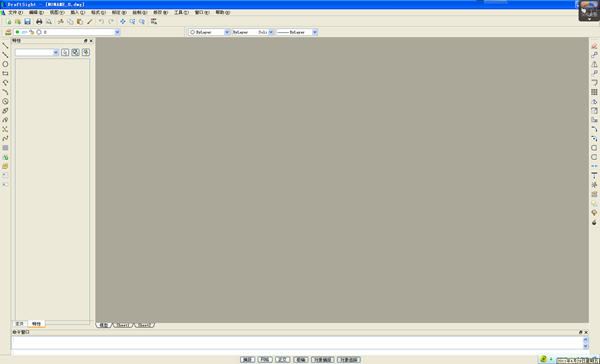Switch to the 特性 Properties panel tab
The height and width of the screenshot is (364, 600).
(36, 324)
